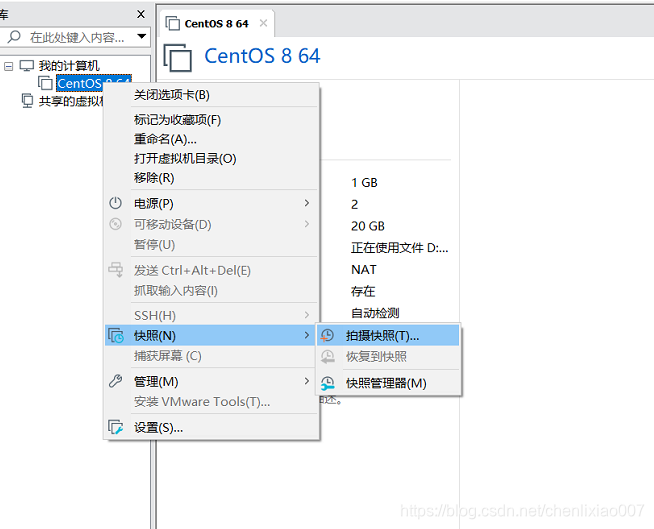The width and height of the screenshot is (654, 529).
Task: Click the CentOS VM icon in tree
Action: (x=45, y=83)
